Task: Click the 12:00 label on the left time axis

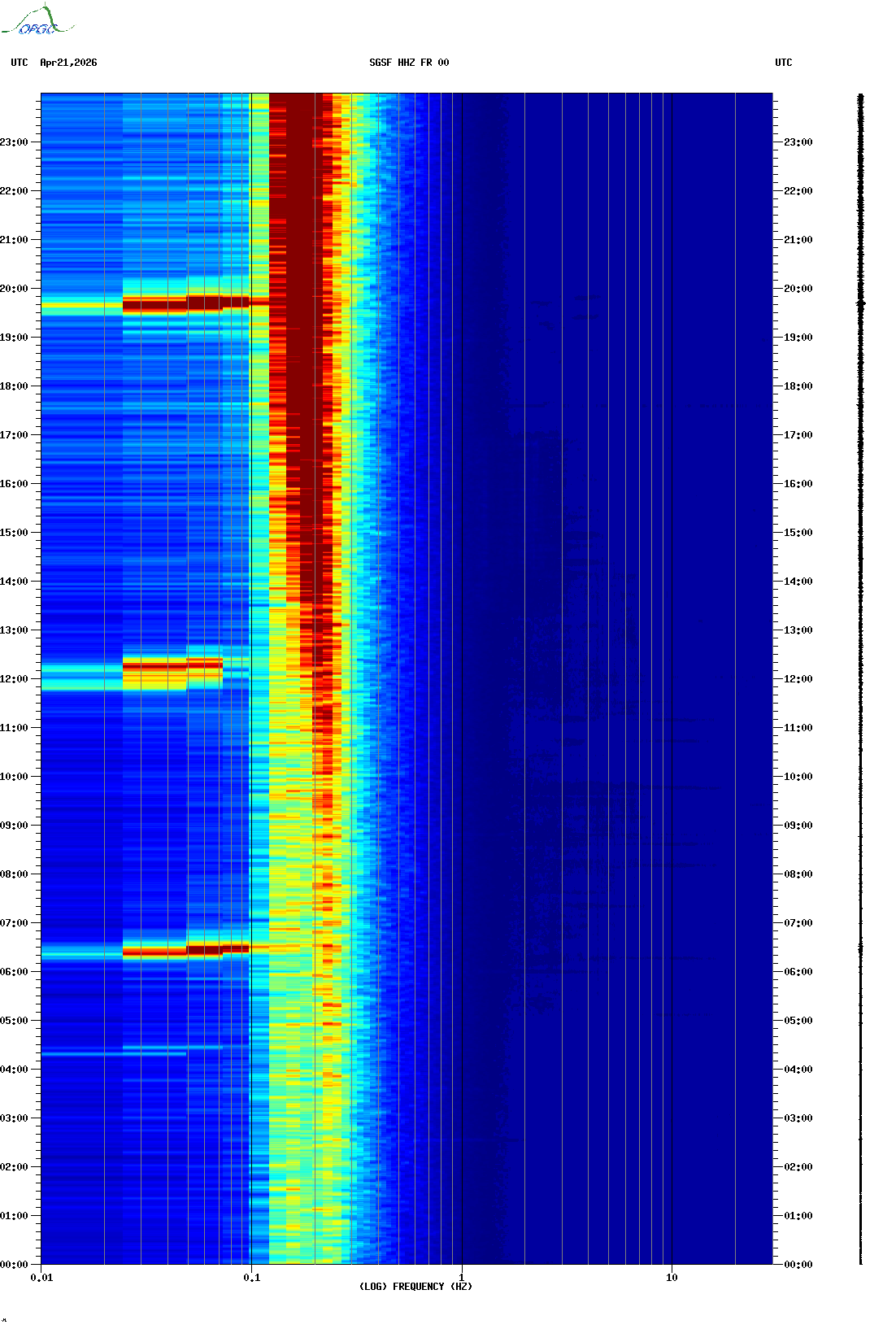Action: click(14, 679)
